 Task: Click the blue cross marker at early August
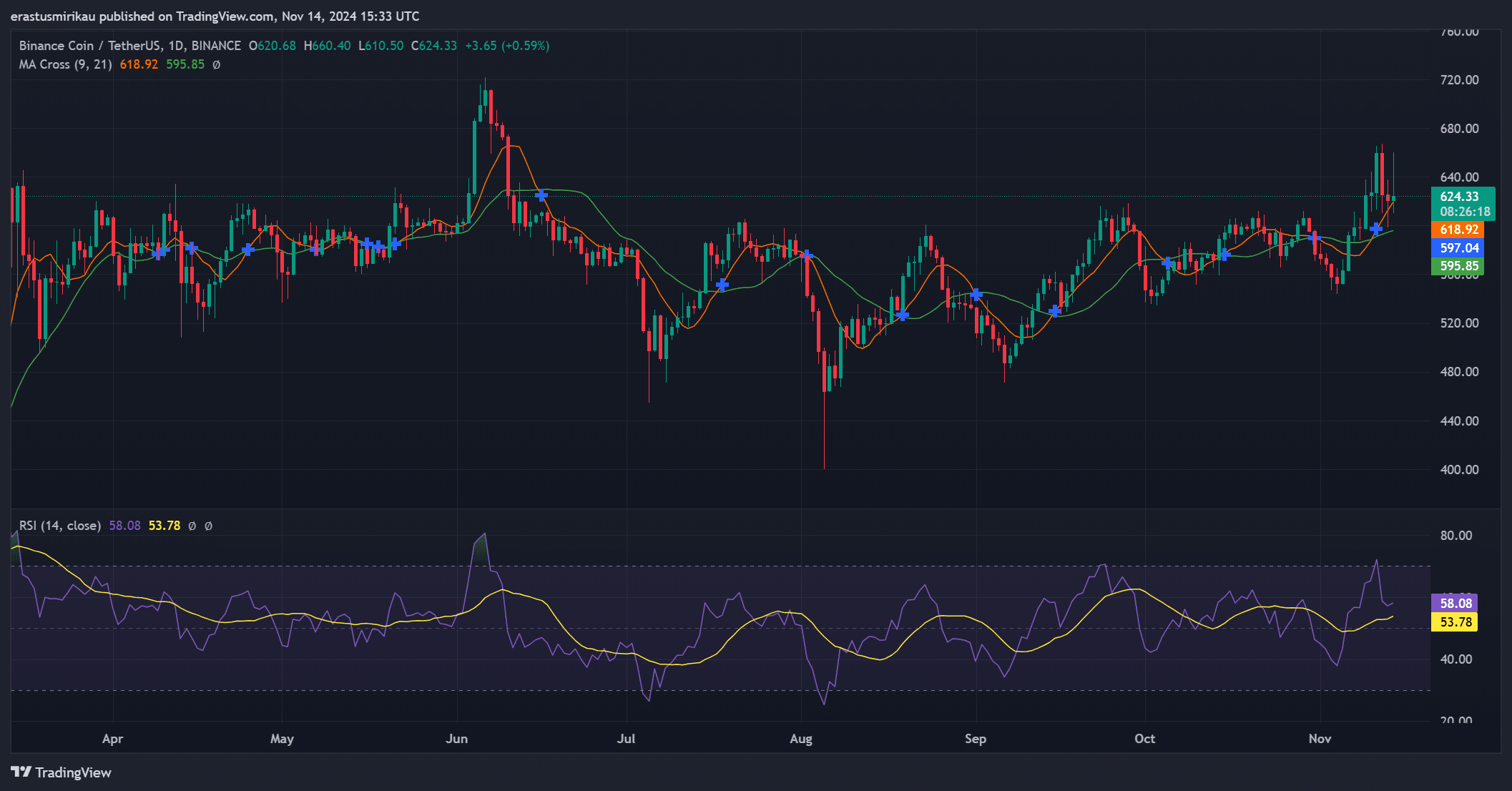pyautogui.click(x=807, y=255)
